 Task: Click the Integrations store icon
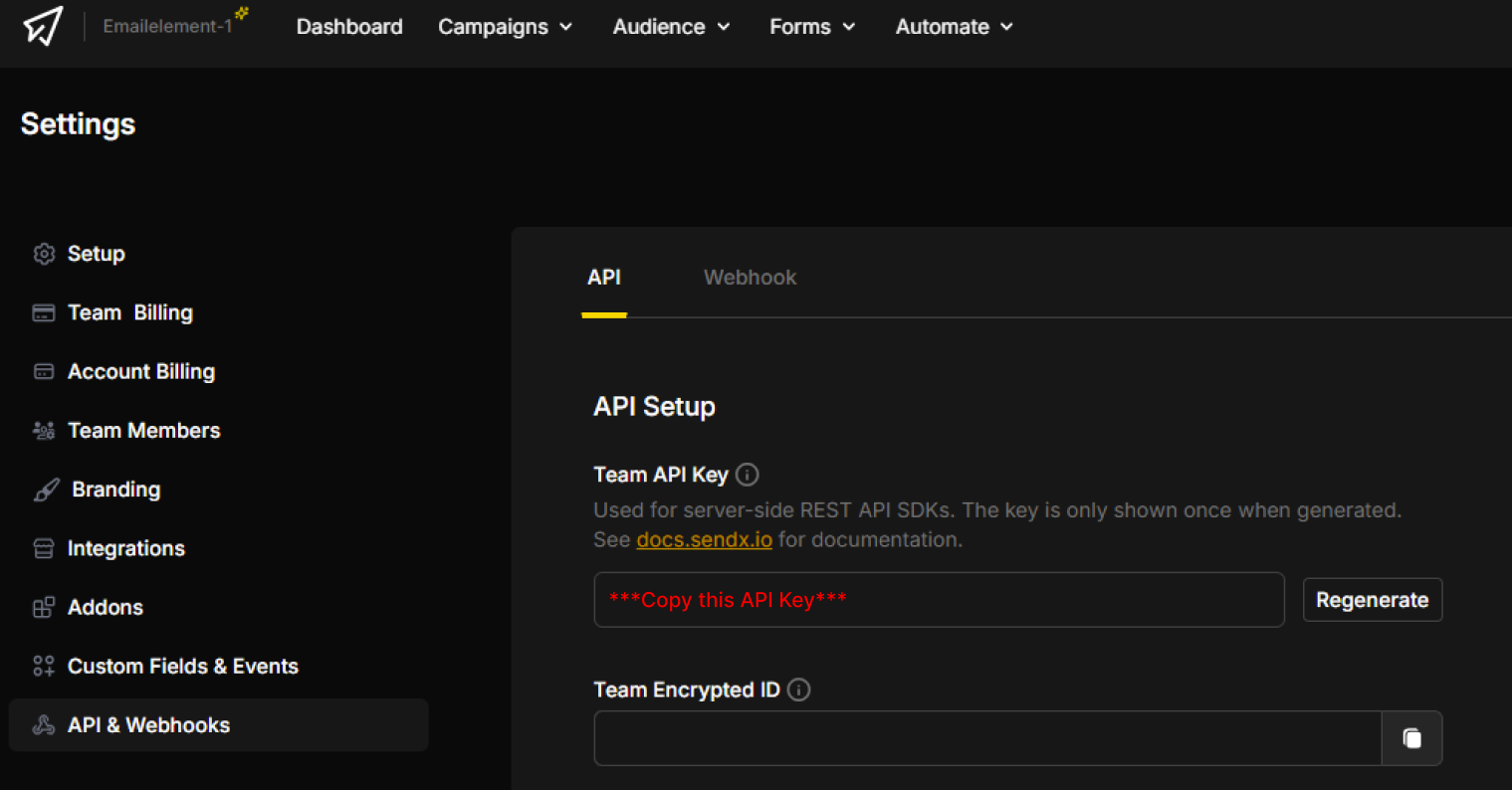point(44,548)
